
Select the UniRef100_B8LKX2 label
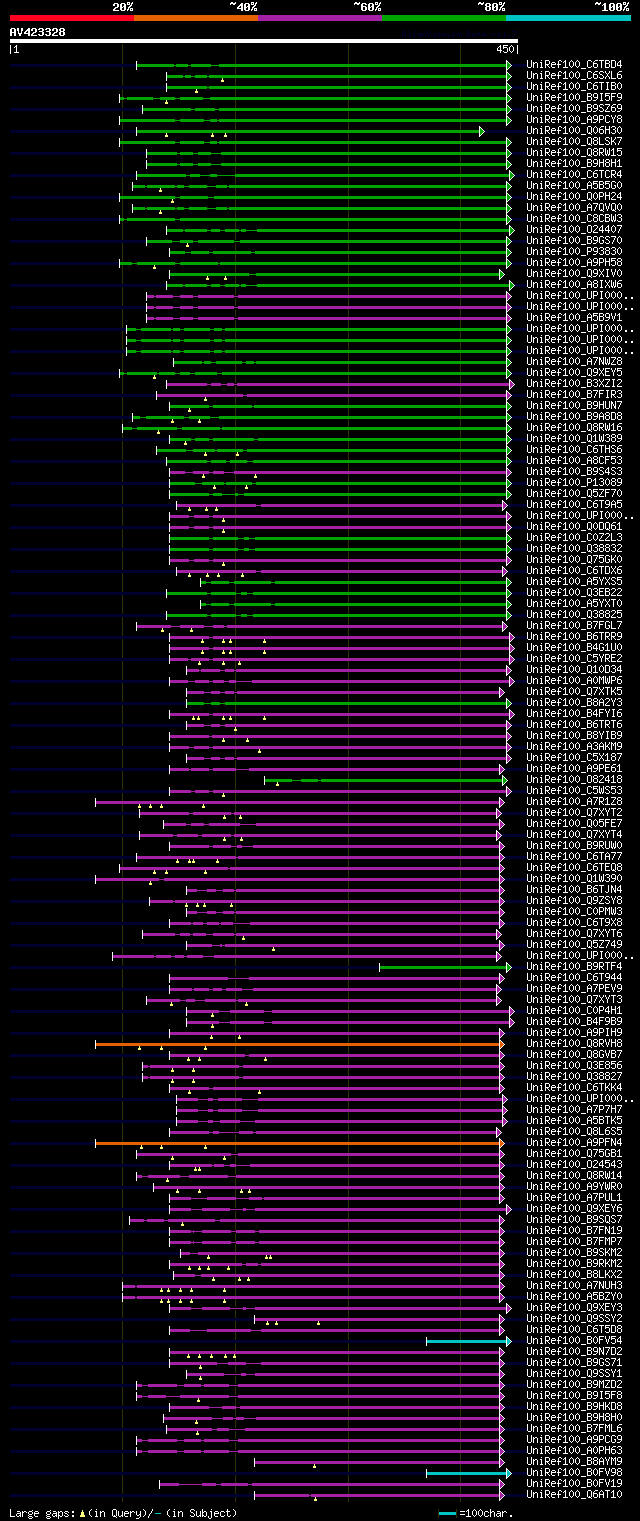point(574,1274)
